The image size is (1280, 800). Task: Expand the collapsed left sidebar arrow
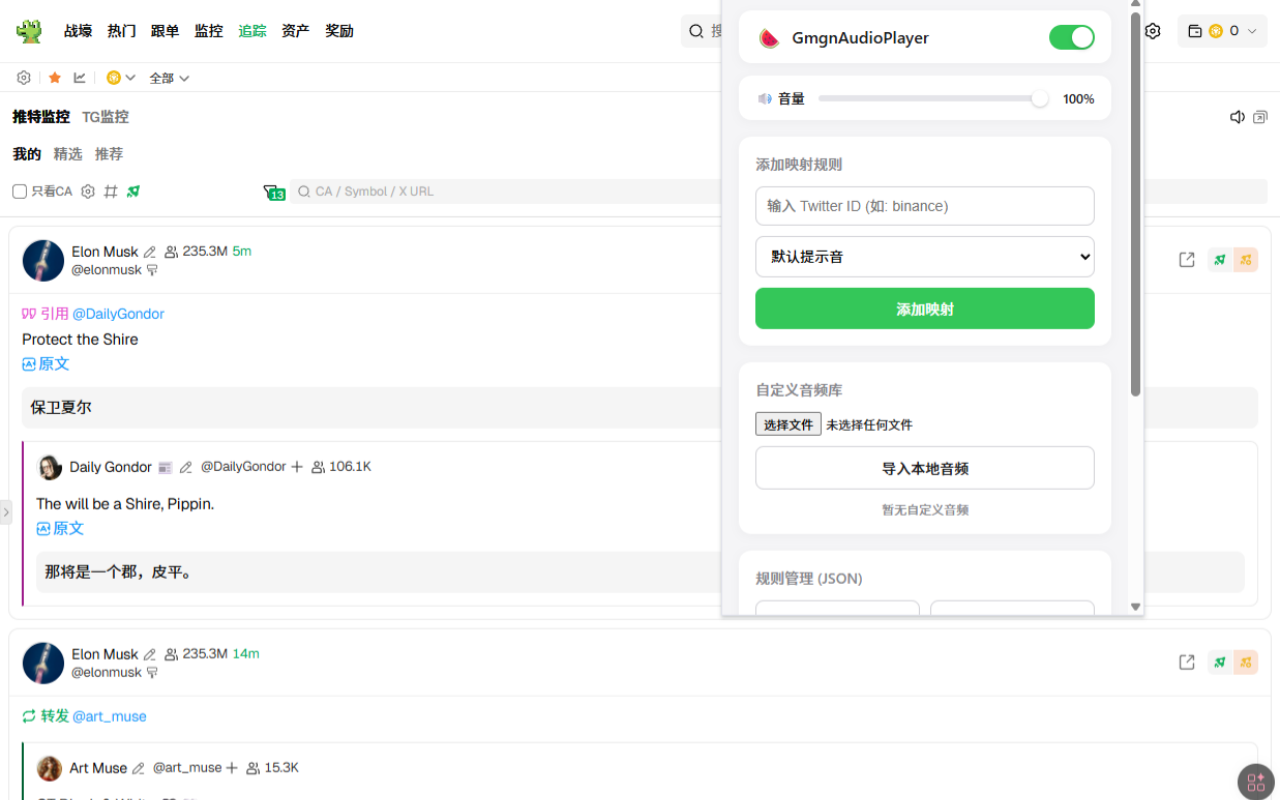[x=6, y=512]
